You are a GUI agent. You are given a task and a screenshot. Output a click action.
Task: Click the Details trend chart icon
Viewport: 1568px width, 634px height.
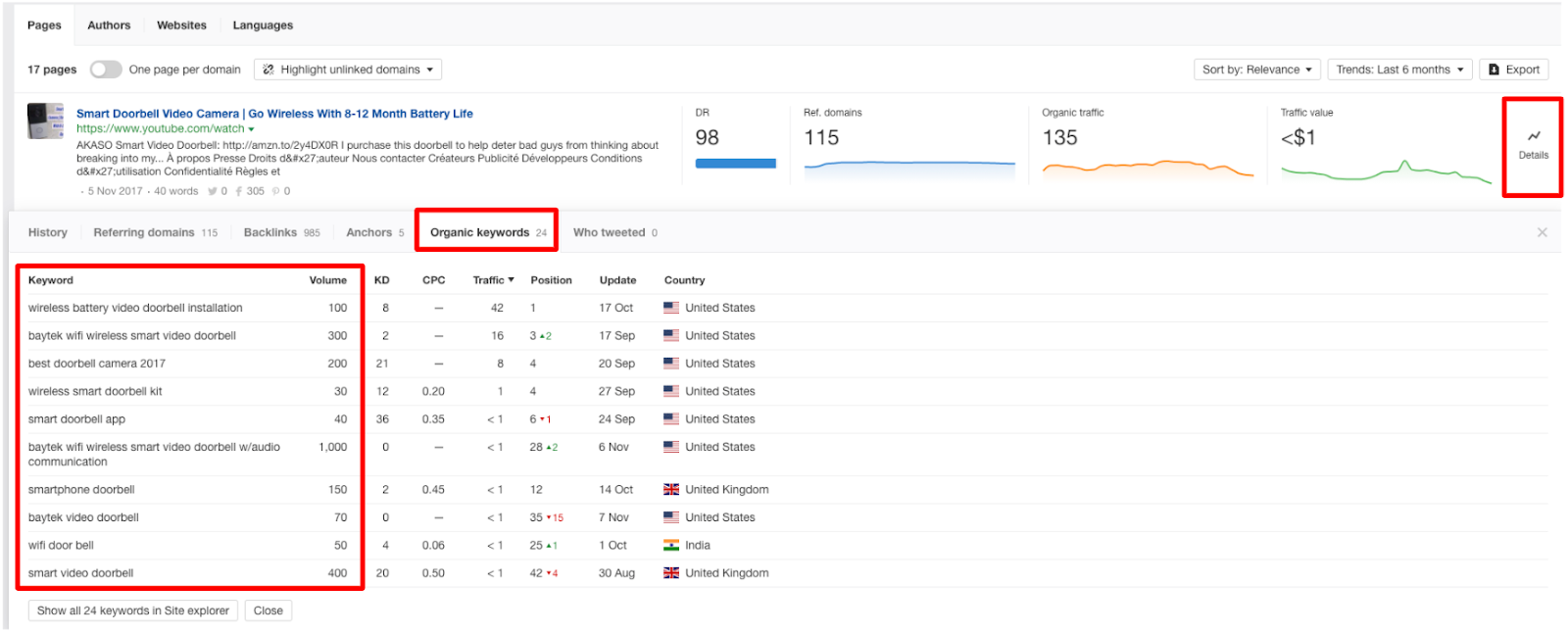1533,136
